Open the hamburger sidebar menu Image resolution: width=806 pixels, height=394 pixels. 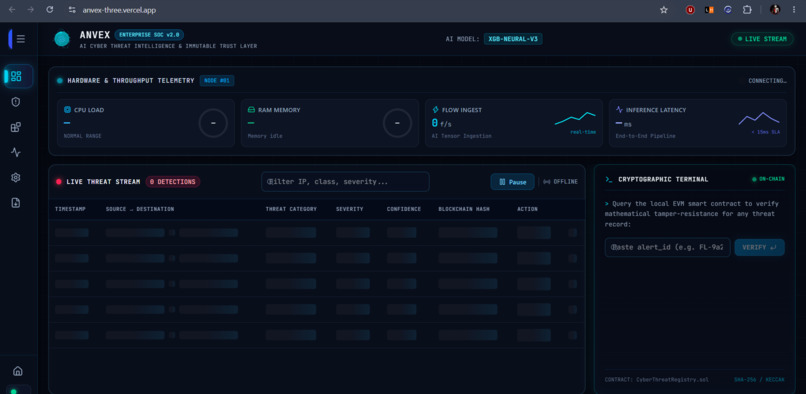(x=21, y=39)
